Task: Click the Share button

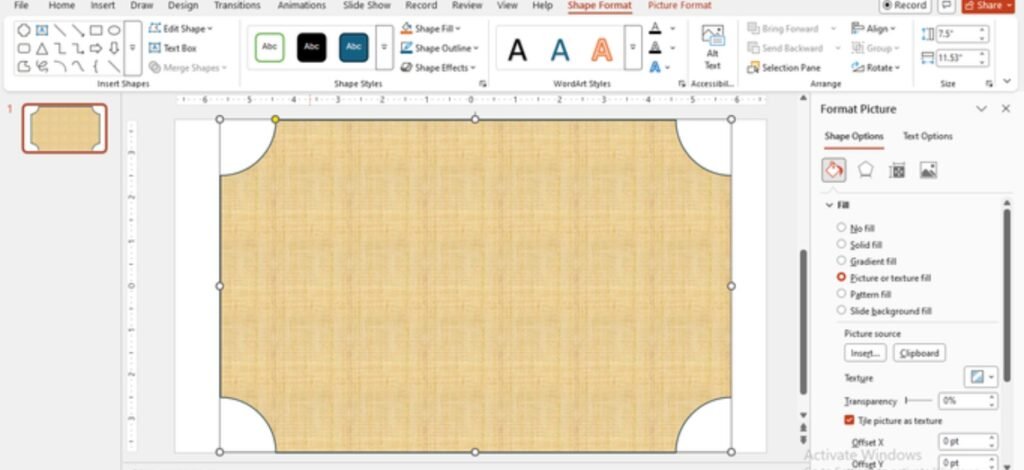Action: click(989, 5)
